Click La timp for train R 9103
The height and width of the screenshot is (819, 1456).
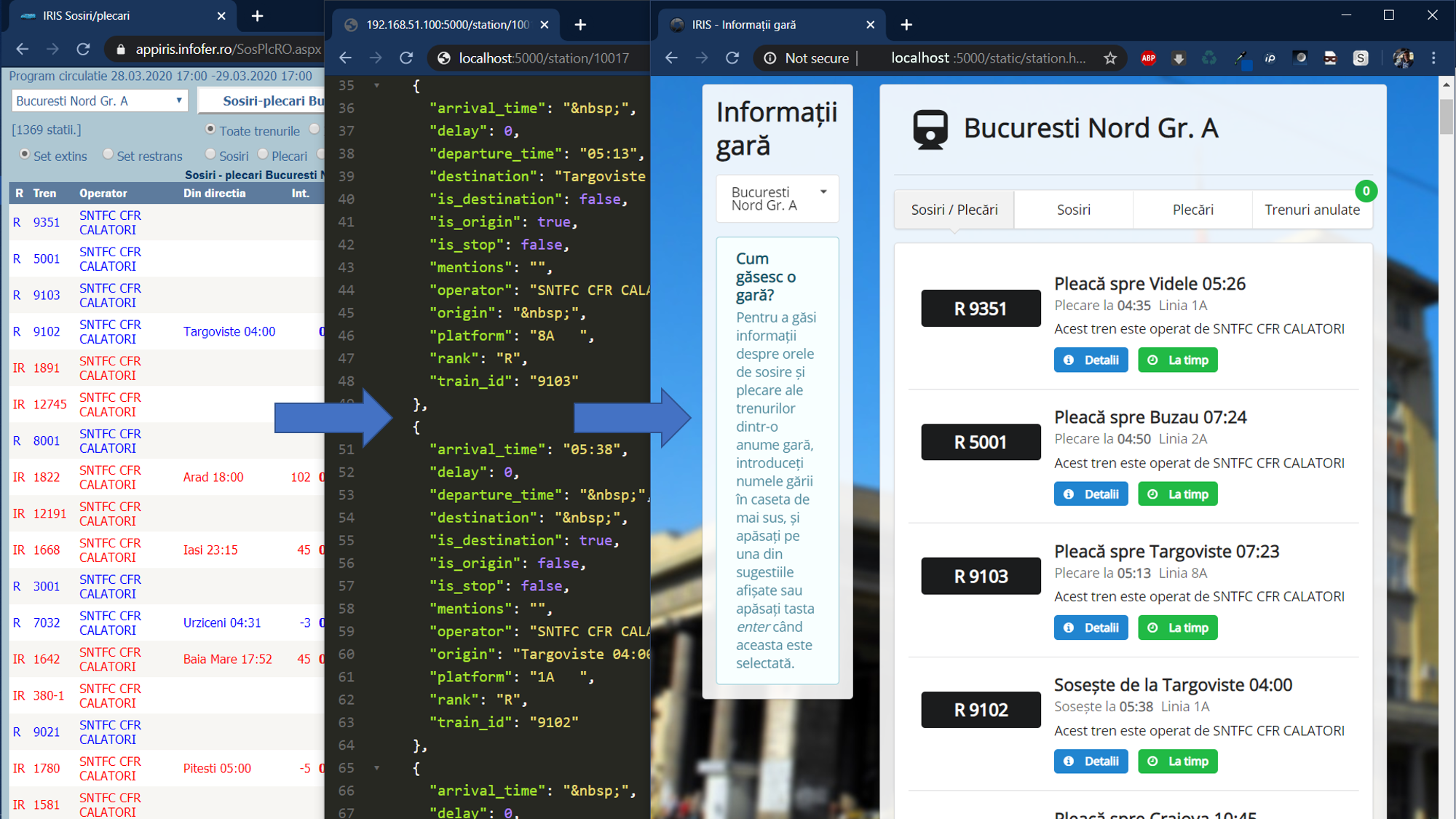(x=1177, y=628)
